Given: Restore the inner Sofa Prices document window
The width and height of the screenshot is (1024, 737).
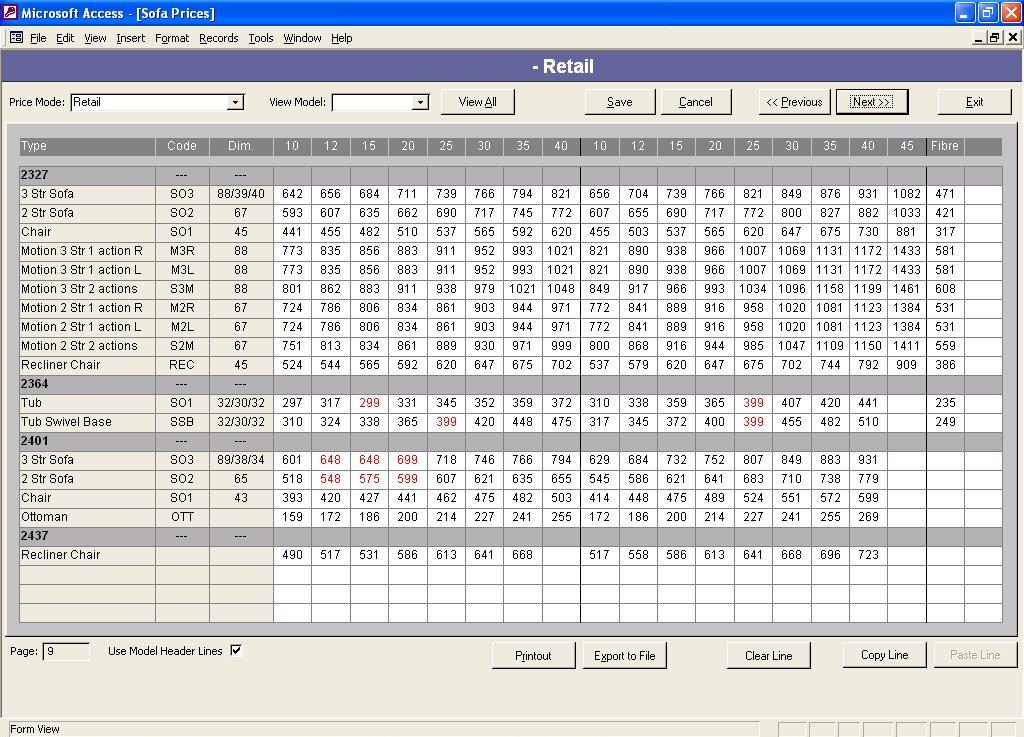Looking at the screenshot, I should pos(994,38).
